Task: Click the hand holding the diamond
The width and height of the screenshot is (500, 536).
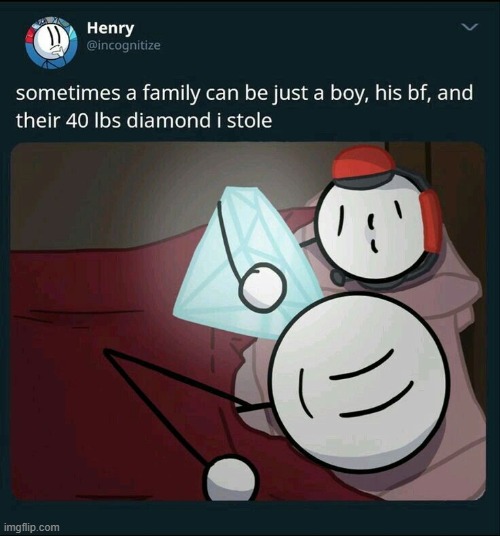Action: coord(262,287)
